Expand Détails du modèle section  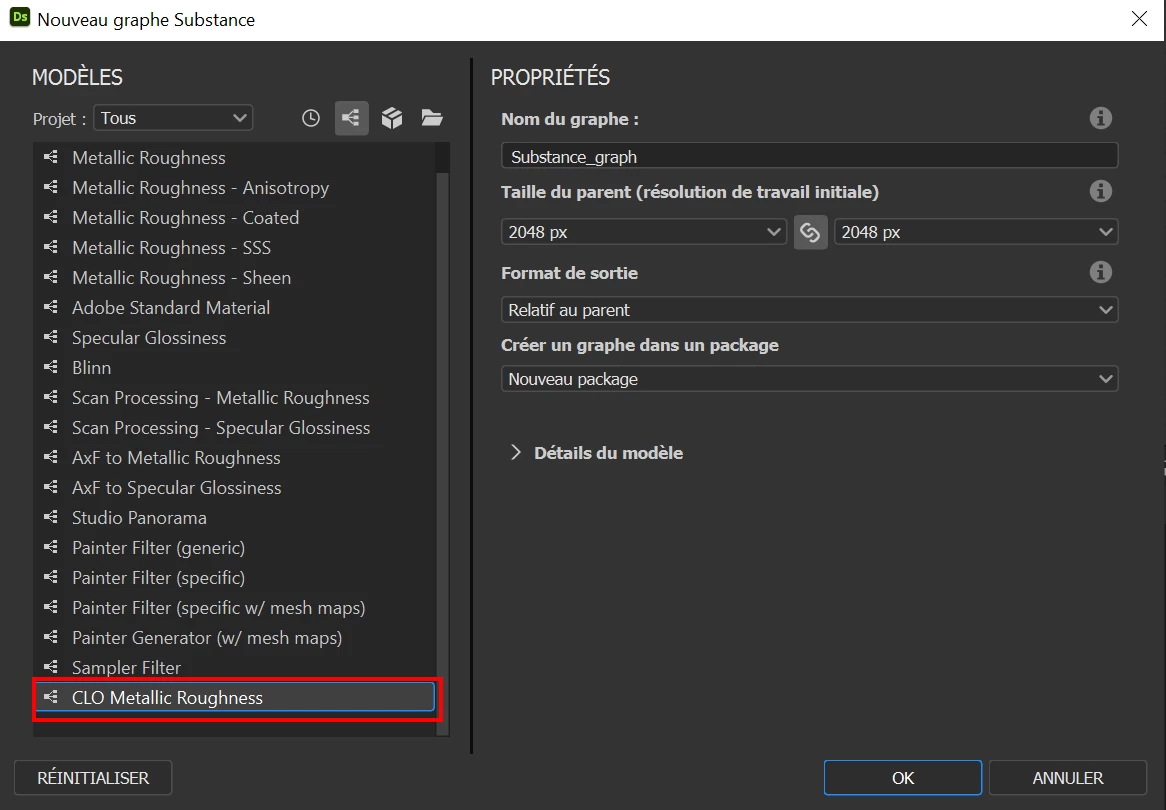click(597, 453)
